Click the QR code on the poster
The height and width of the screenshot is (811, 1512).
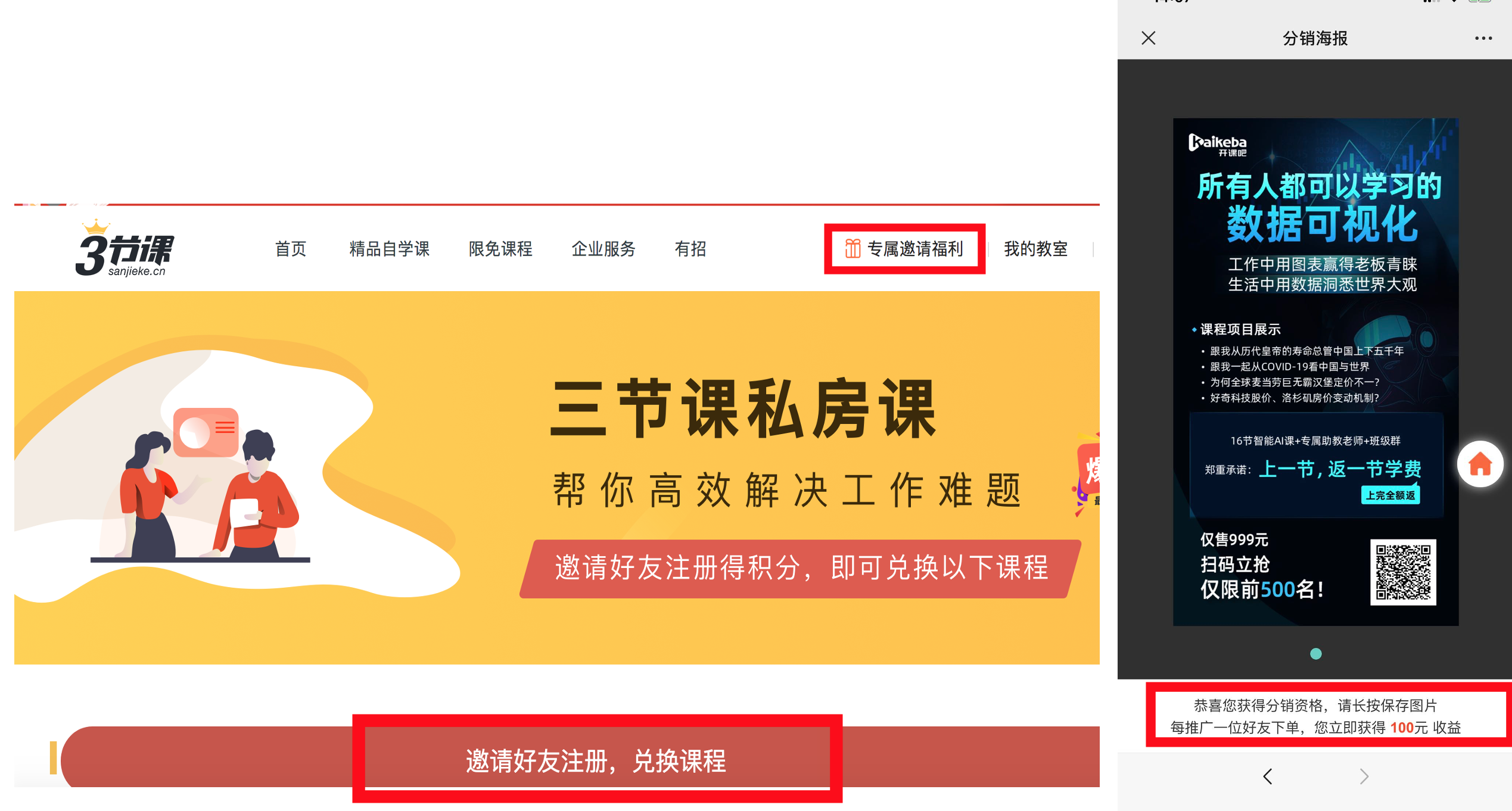point(1403,572)
